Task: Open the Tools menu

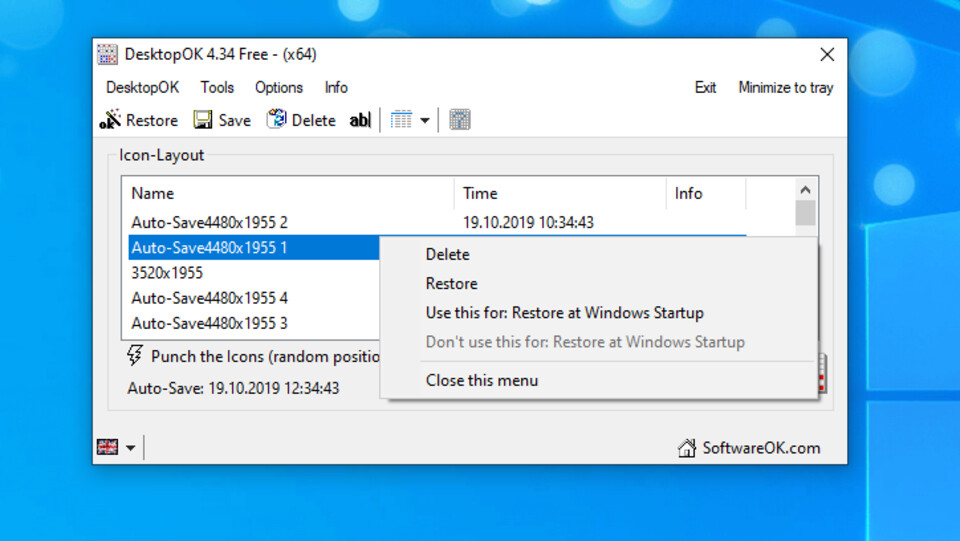Action: point(217,88)
